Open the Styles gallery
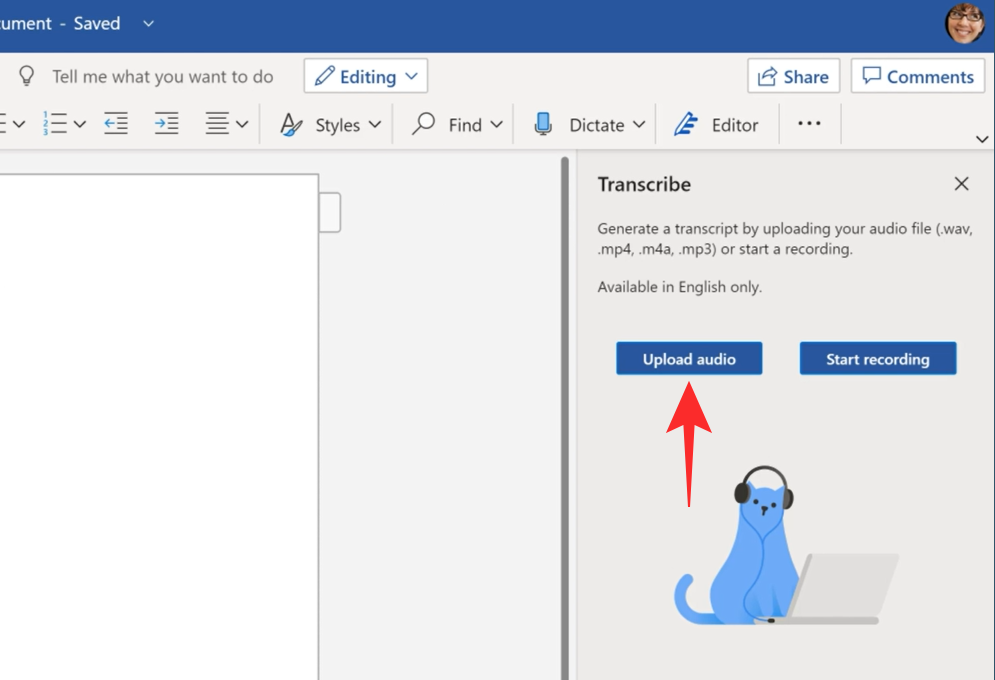The height and width of the screenshot is (680, 995). 331,125
